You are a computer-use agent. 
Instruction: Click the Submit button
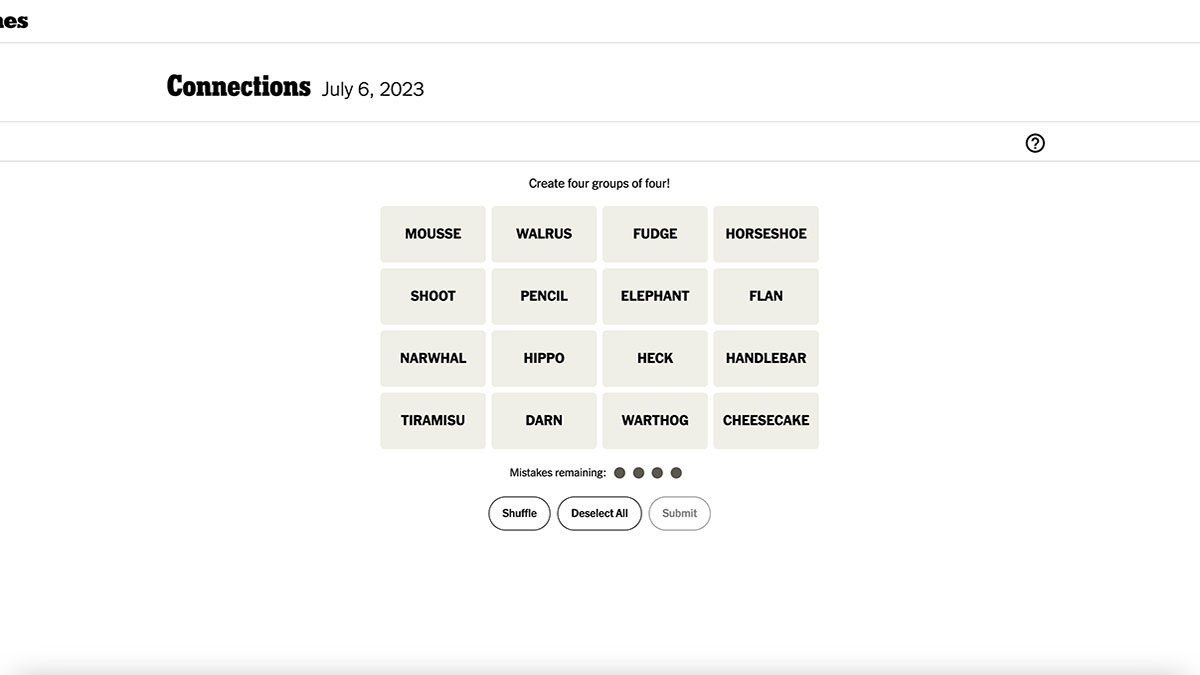click(x=679, y=513)
